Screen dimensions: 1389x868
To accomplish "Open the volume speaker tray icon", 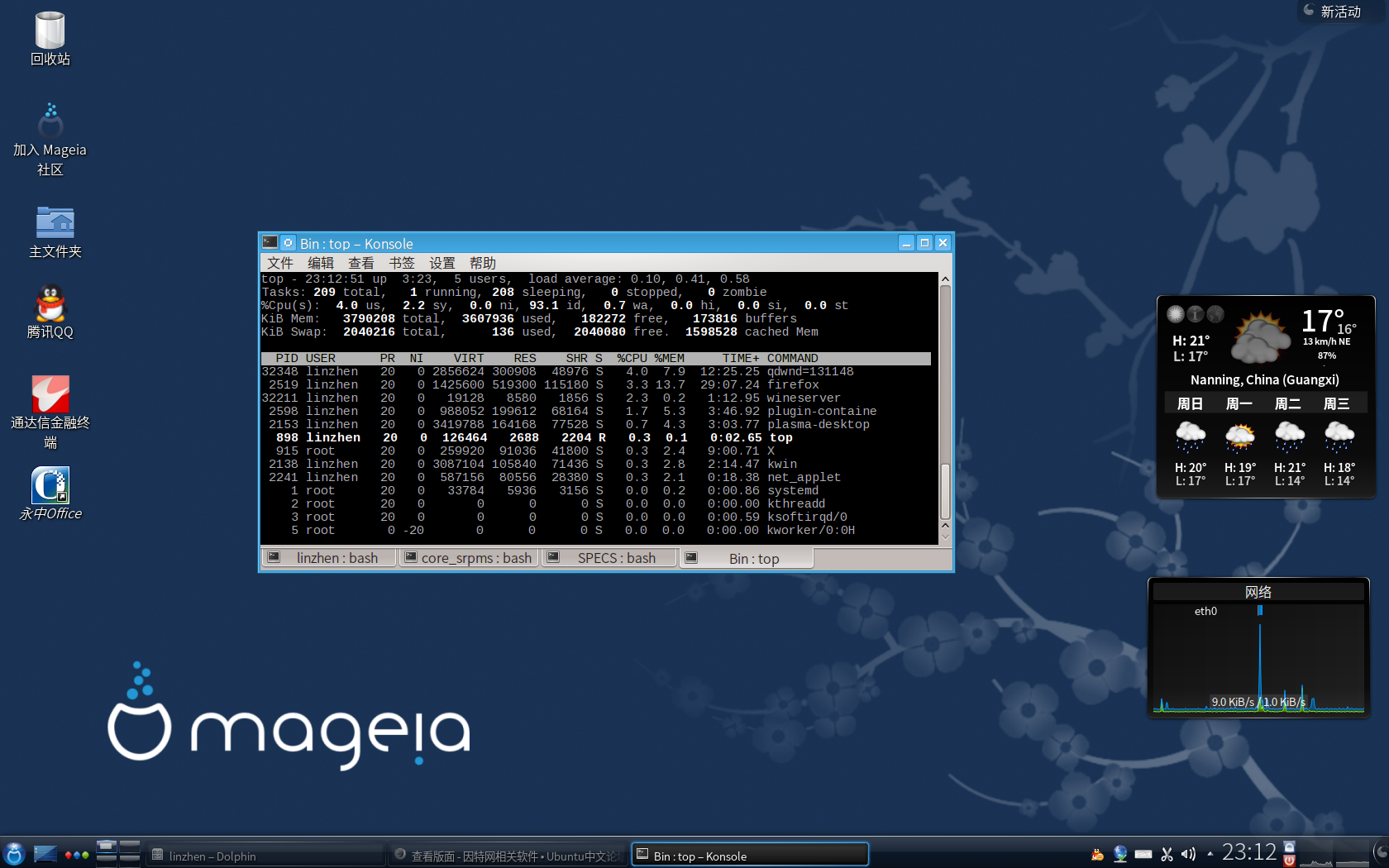I will tap(1189, 854).
